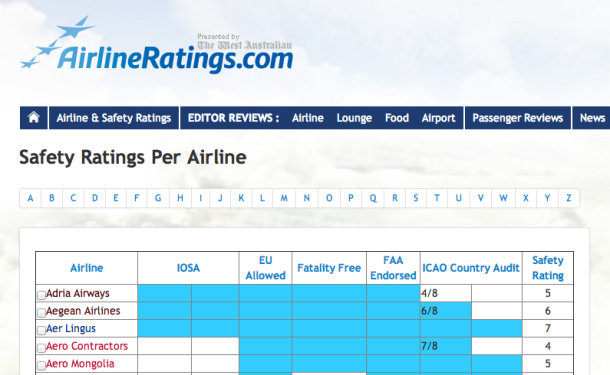Go to Lounge editor reviews
The height and width of the screenshot is (375, 610).
[354, 118]
